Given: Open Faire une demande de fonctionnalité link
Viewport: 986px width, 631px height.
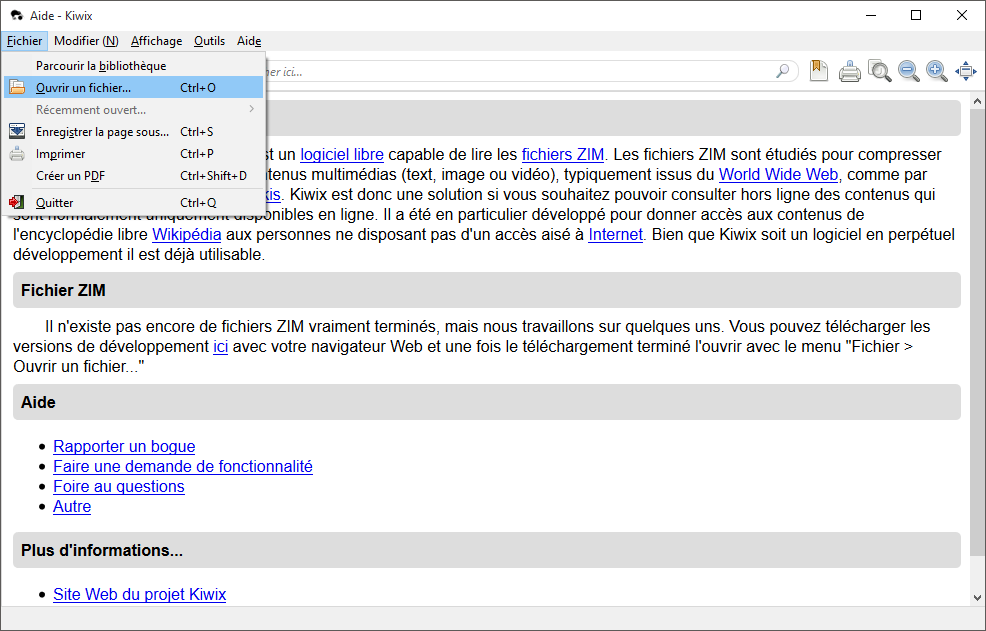Looking at the screenshot, I should [x=183, y=467].
